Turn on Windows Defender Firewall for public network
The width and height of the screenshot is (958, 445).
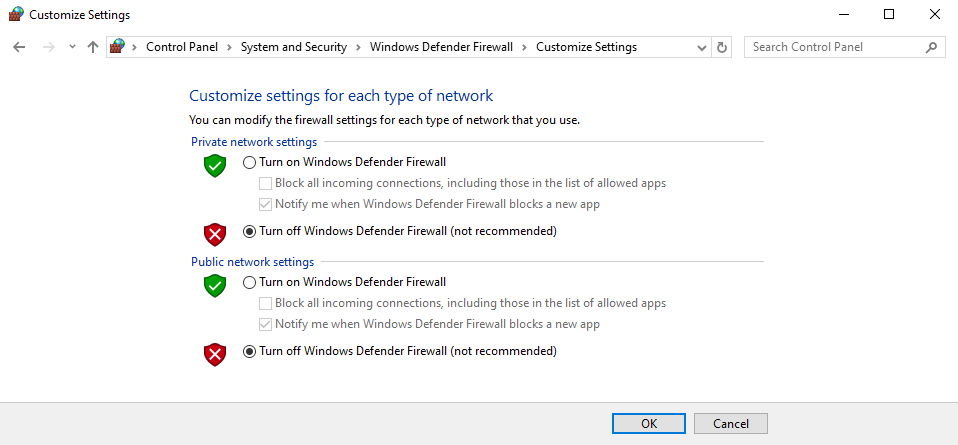(250, 282)
